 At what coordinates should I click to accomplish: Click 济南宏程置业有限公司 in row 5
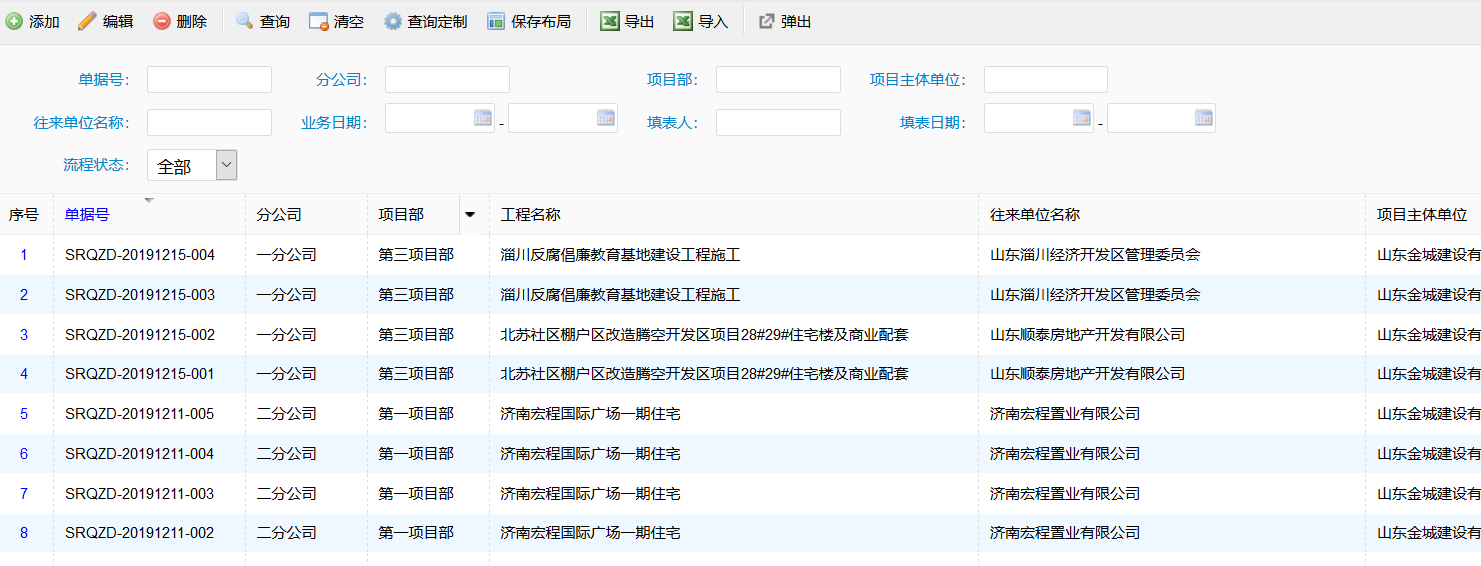point(1065,414)
